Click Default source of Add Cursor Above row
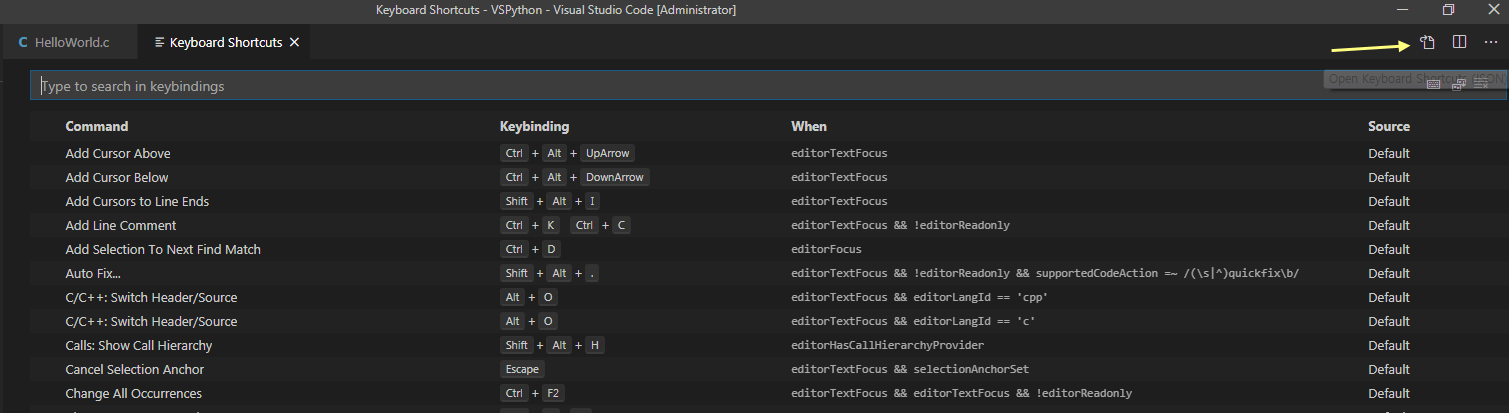The image size is (1509, 413). (1389, 153)
